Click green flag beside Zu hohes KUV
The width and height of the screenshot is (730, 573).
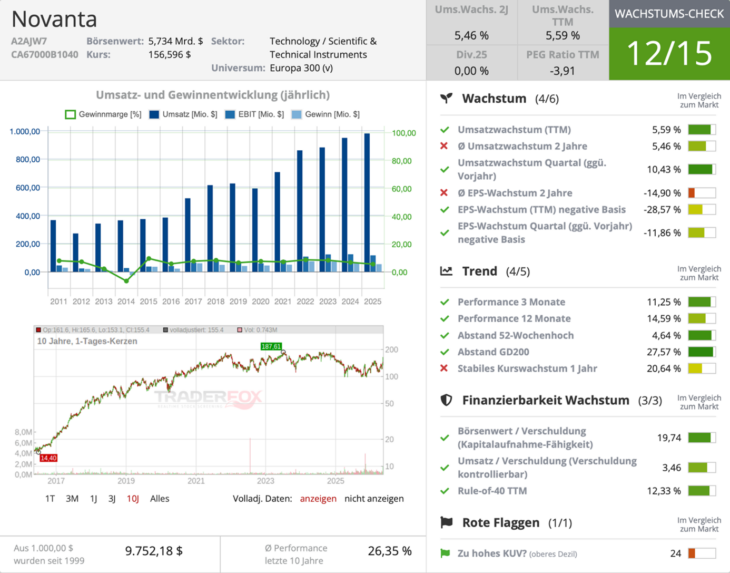(x=445, y=553)
